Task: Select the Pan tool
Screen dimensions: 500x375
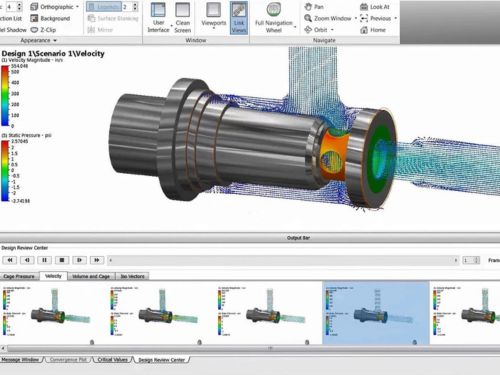Action: (314, 7)
